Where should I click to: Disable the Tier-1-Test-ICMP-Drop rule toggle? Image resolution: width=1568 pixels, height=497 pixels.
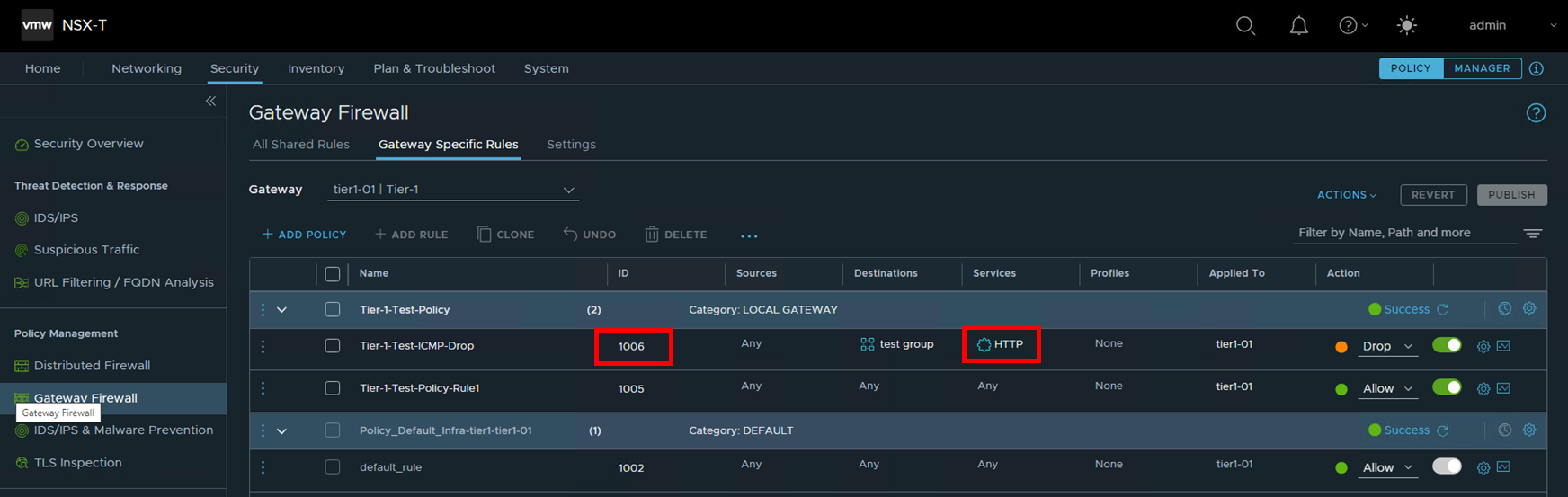(1447, 345)
